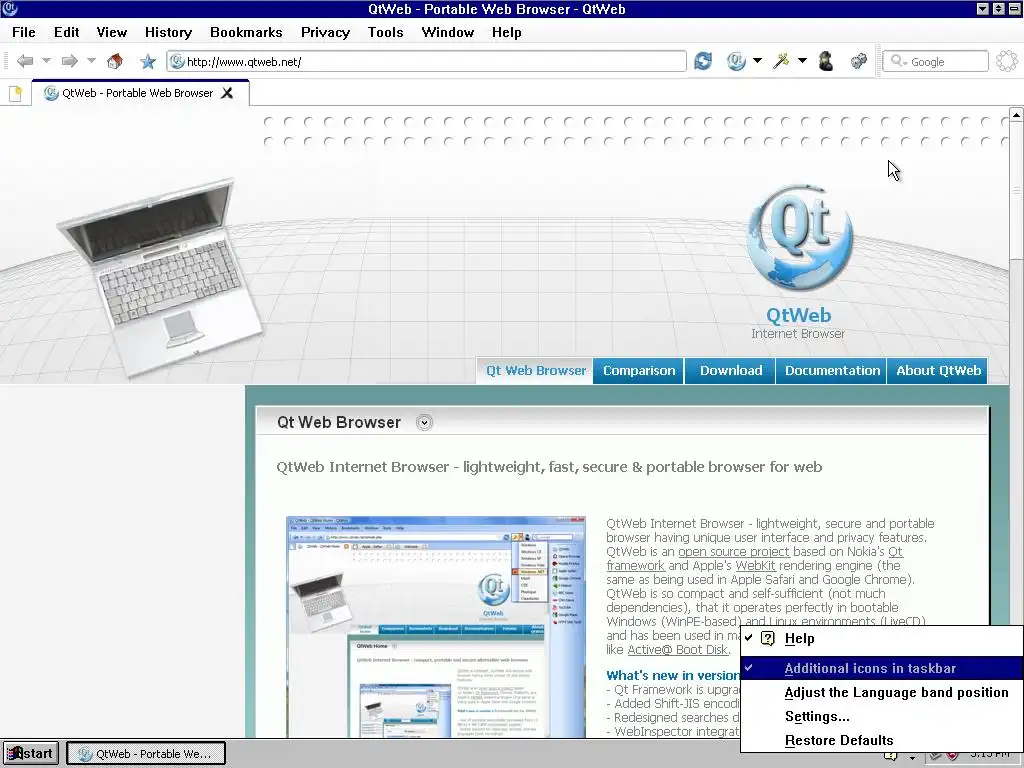The width and height of the screenshot is (1024, 768).
Task: Go to the Download page tab
Action: (731, 370)
